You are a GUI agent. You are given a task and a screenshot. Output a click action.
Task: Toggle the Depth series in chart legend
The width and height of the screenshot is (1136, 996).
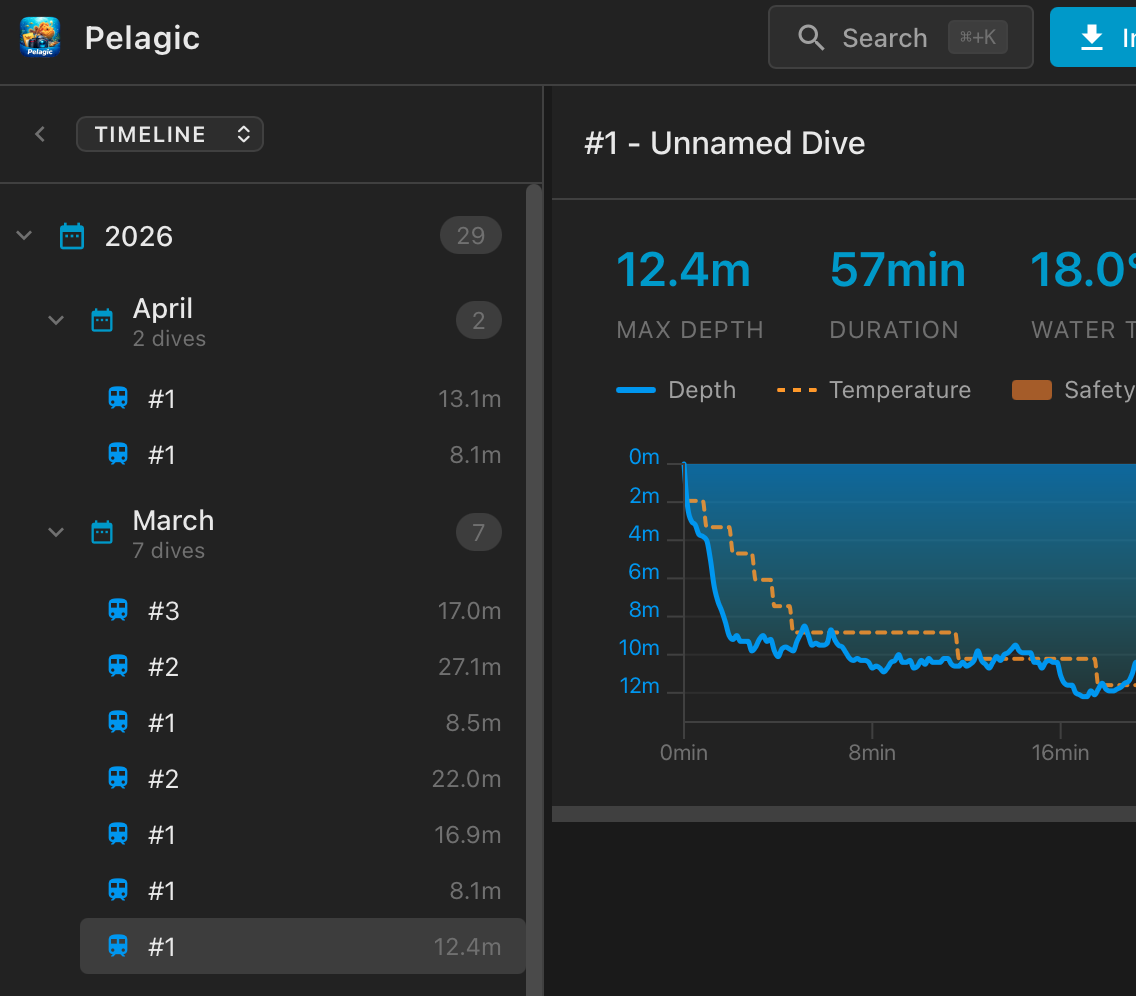[x=676, y=390]
